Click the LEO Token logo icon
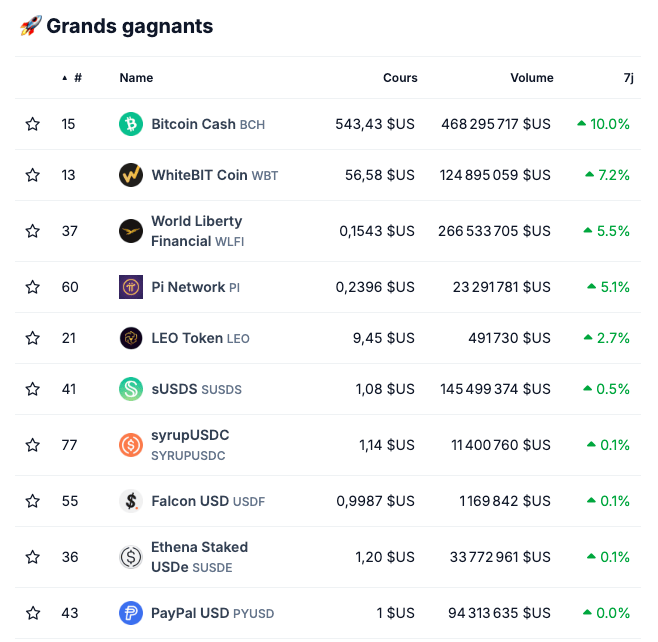Viewport: 658px width, 642px height. (131, 338)
